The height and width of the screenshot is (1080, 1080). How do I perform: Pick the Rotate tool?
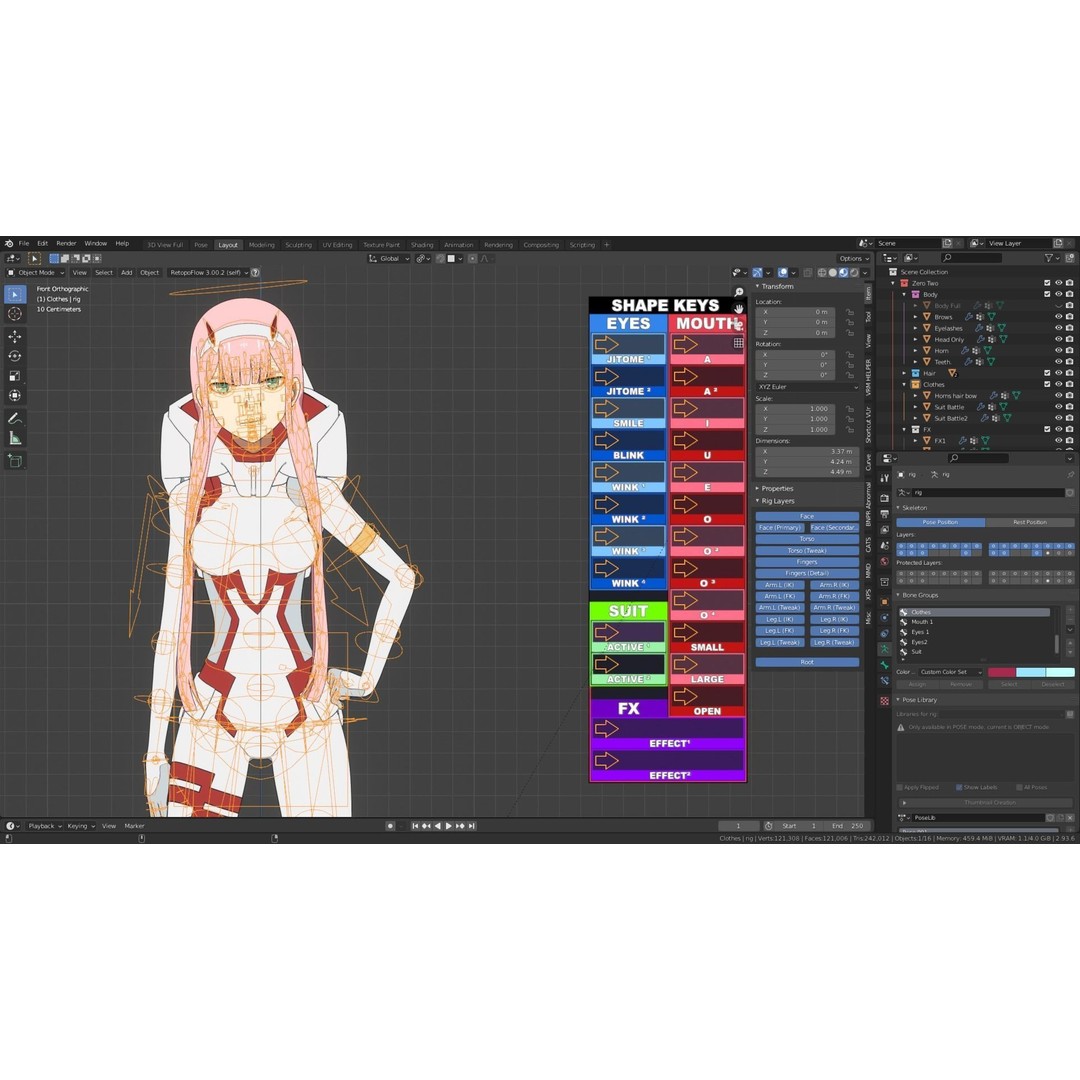14,356
